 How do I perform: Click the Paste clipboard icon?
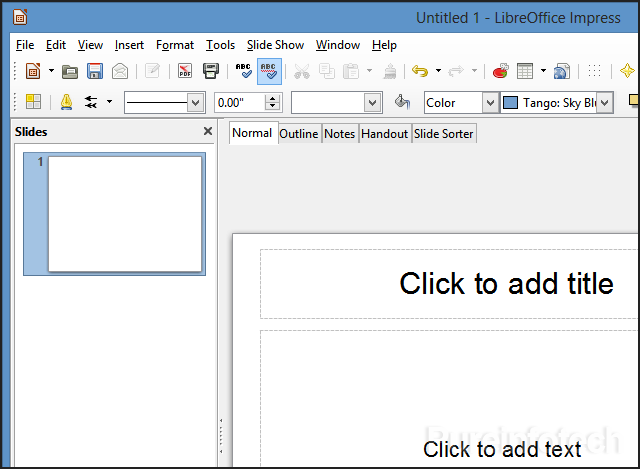point(351,71)
